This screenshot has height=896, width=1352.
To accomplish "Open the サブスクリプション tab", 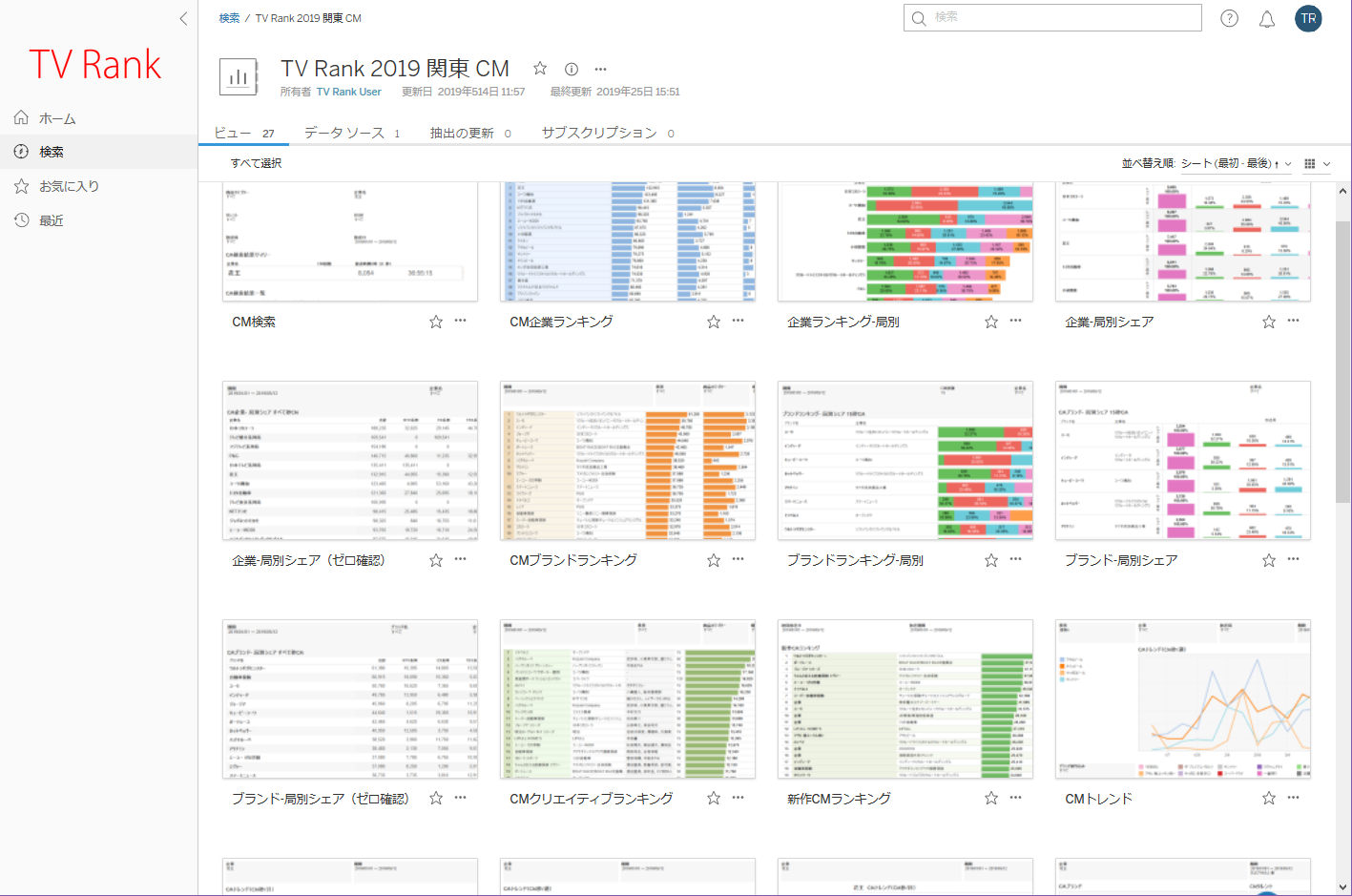I will 599,133.
